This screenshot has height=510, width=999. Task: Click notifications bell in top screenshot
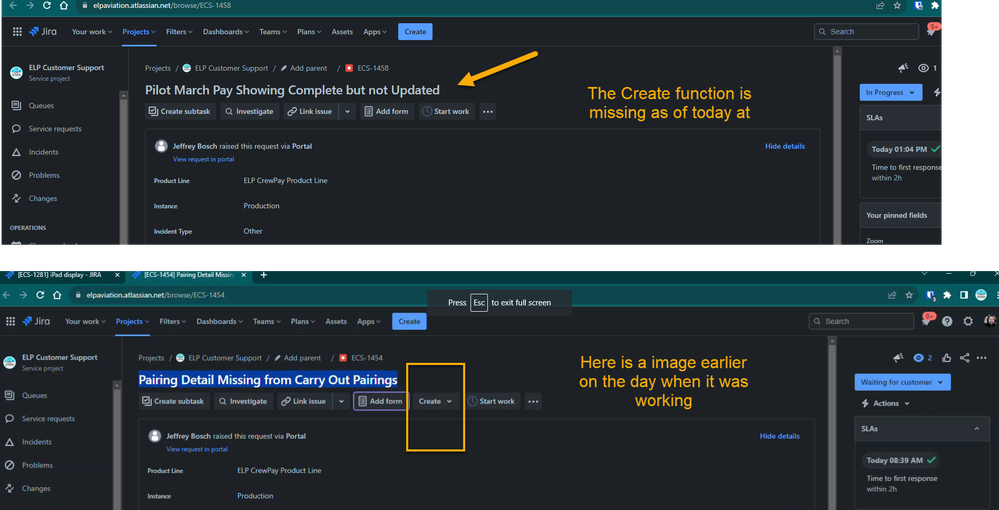931,31
